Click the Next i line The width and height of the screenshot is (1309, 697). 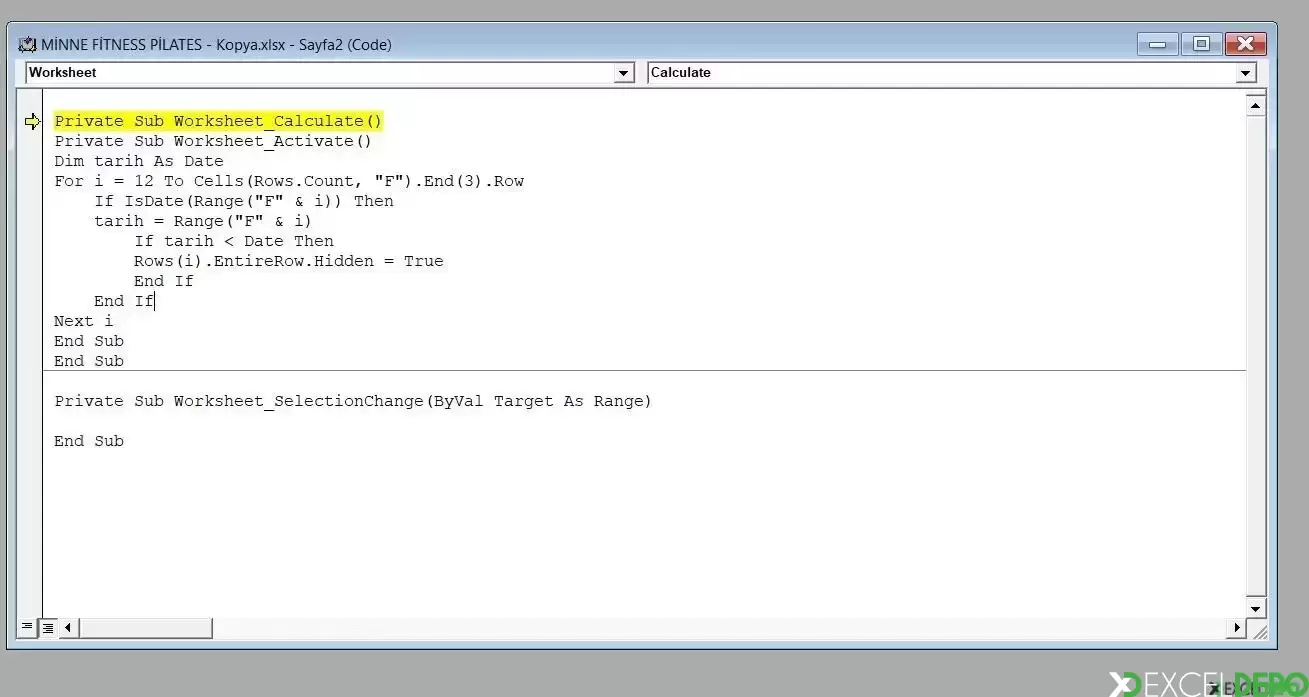coord(84,321)
